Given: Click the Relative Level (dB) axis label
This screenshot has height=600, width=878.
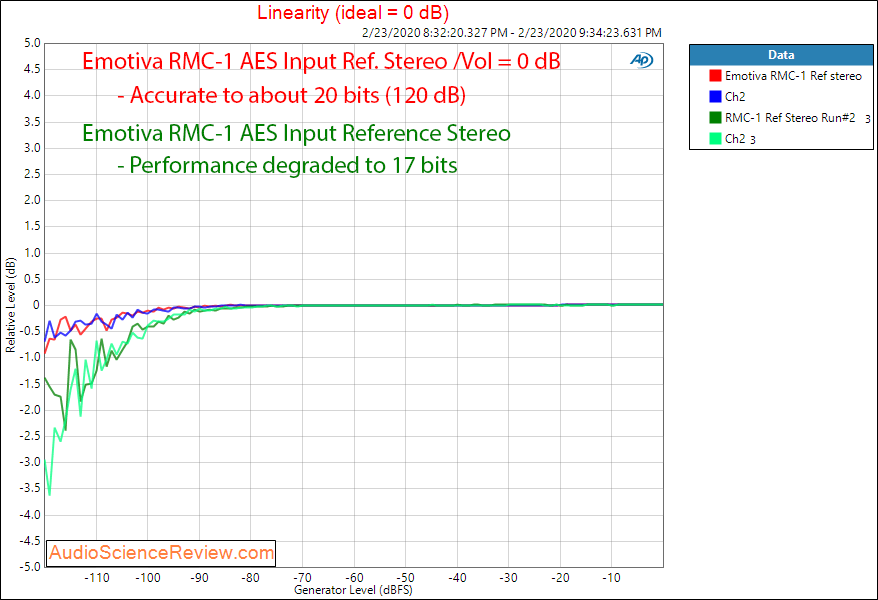Looking at the screenshot, I should 10,305.
